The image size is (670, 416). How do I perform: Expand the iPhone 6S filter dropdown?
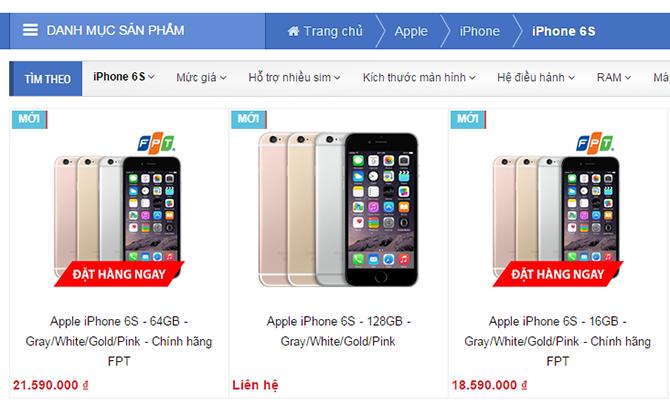[x=124, y=77]
